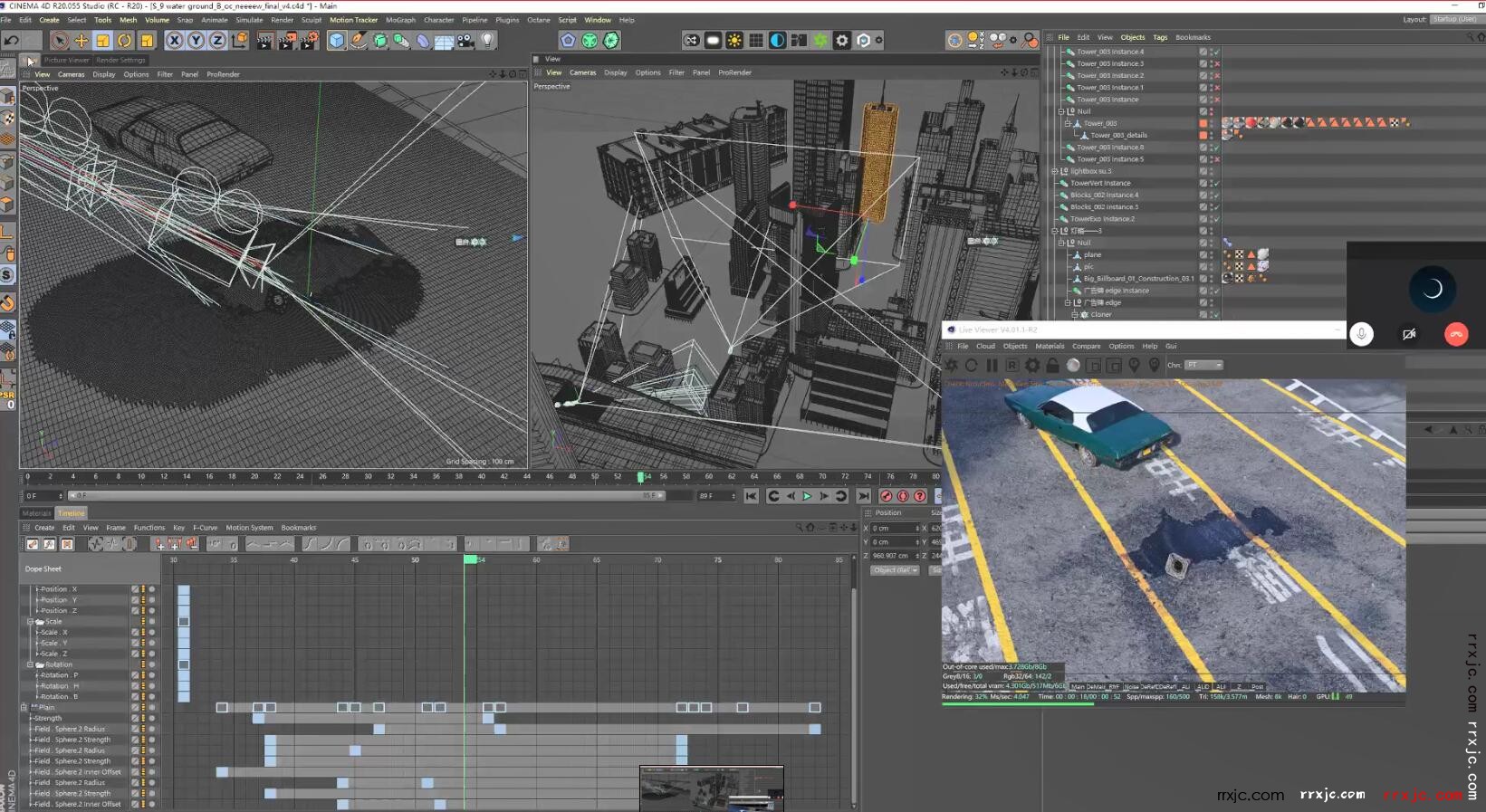Open the Subdivision Surface generators icon
This screenshot has height=812, width=1486.
(x=380, y=40)
